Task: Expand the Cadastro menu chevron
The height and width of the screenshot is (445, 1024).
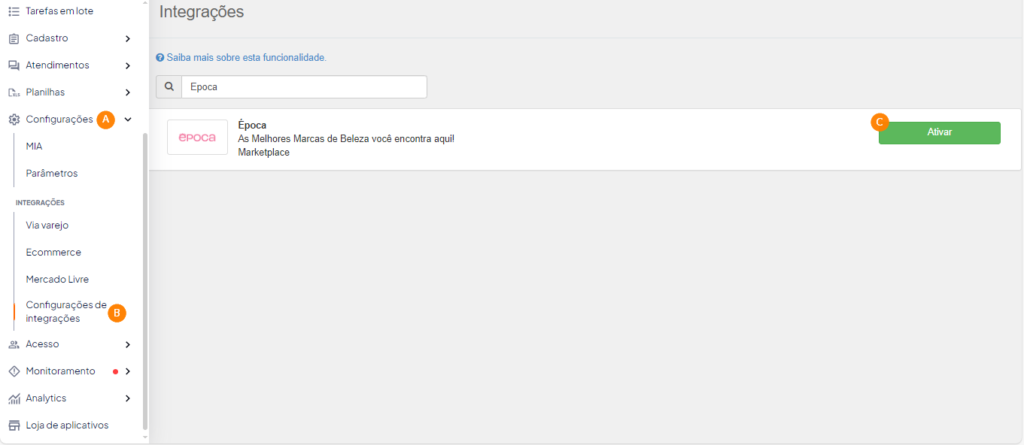Action: [x=127, y=39]
